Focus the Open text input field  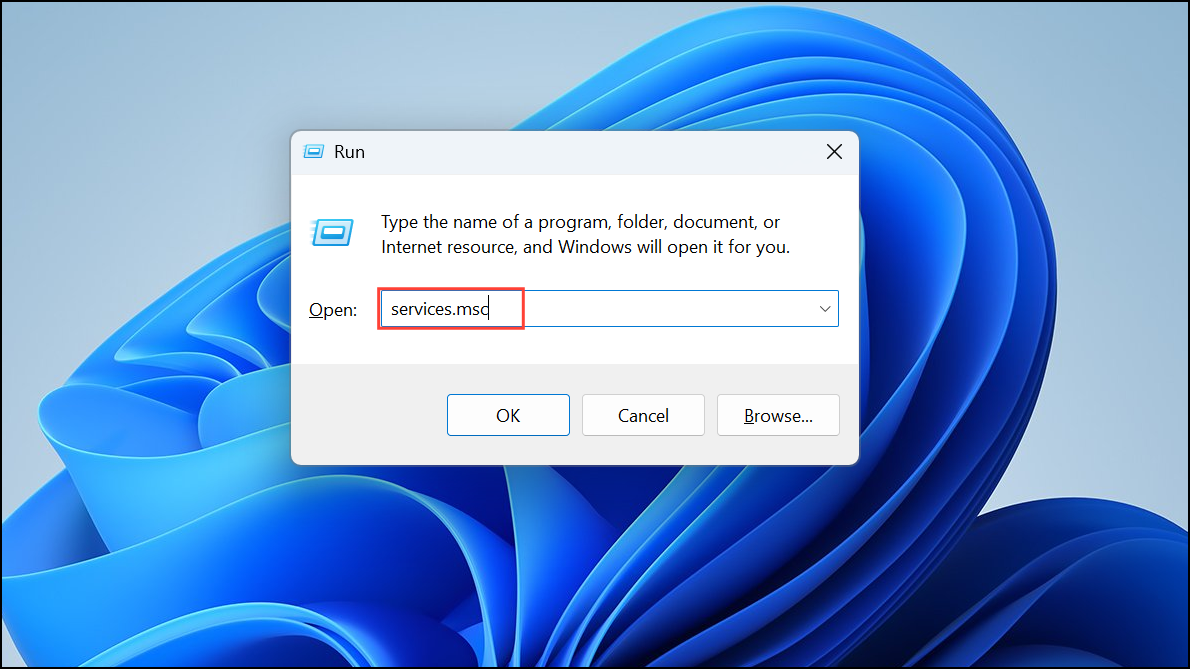609,309
